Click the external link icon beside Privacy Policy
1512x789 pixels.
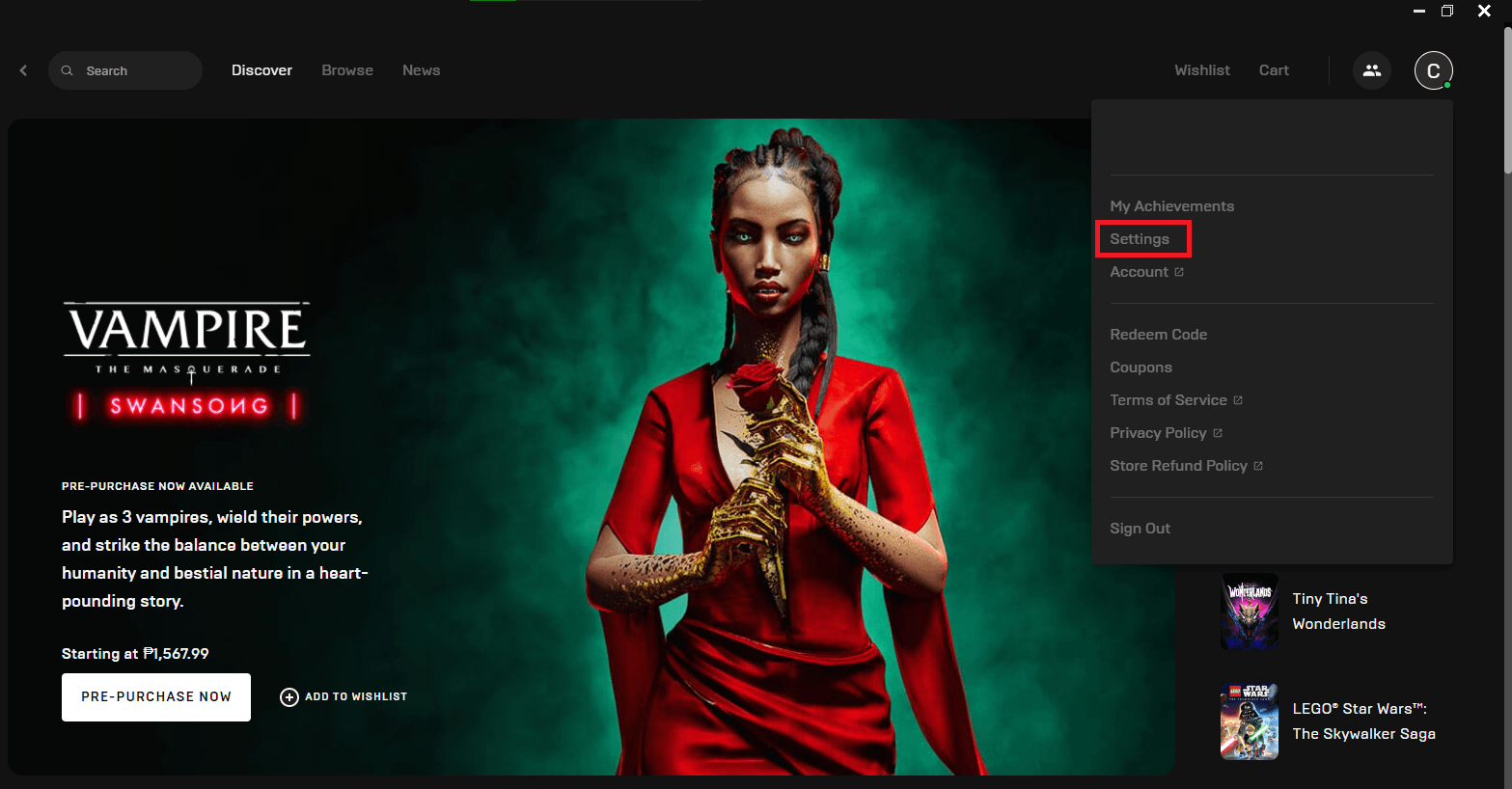point(1218,433)
